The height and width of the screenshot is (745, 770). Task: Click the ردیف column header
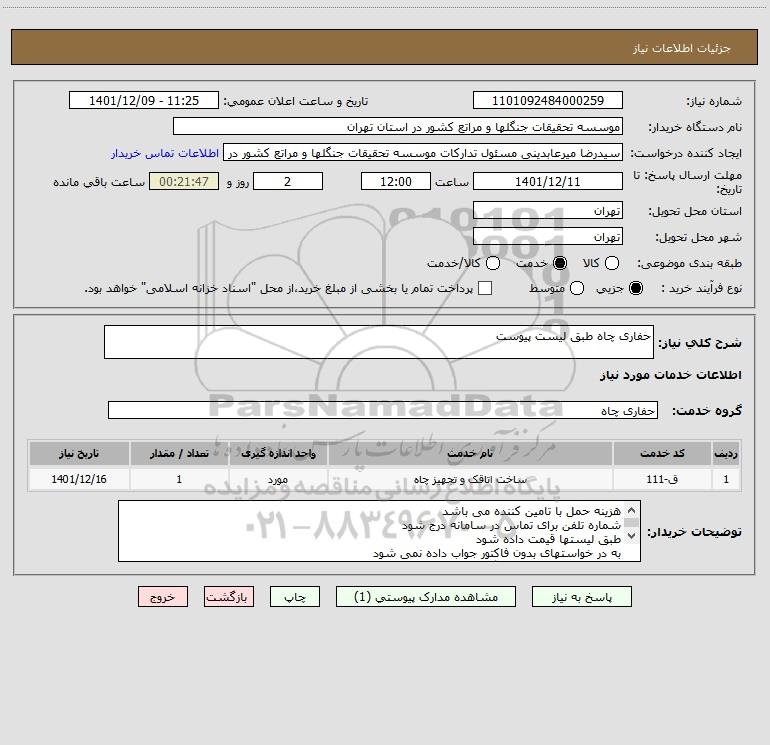click(x=726, y=453)
